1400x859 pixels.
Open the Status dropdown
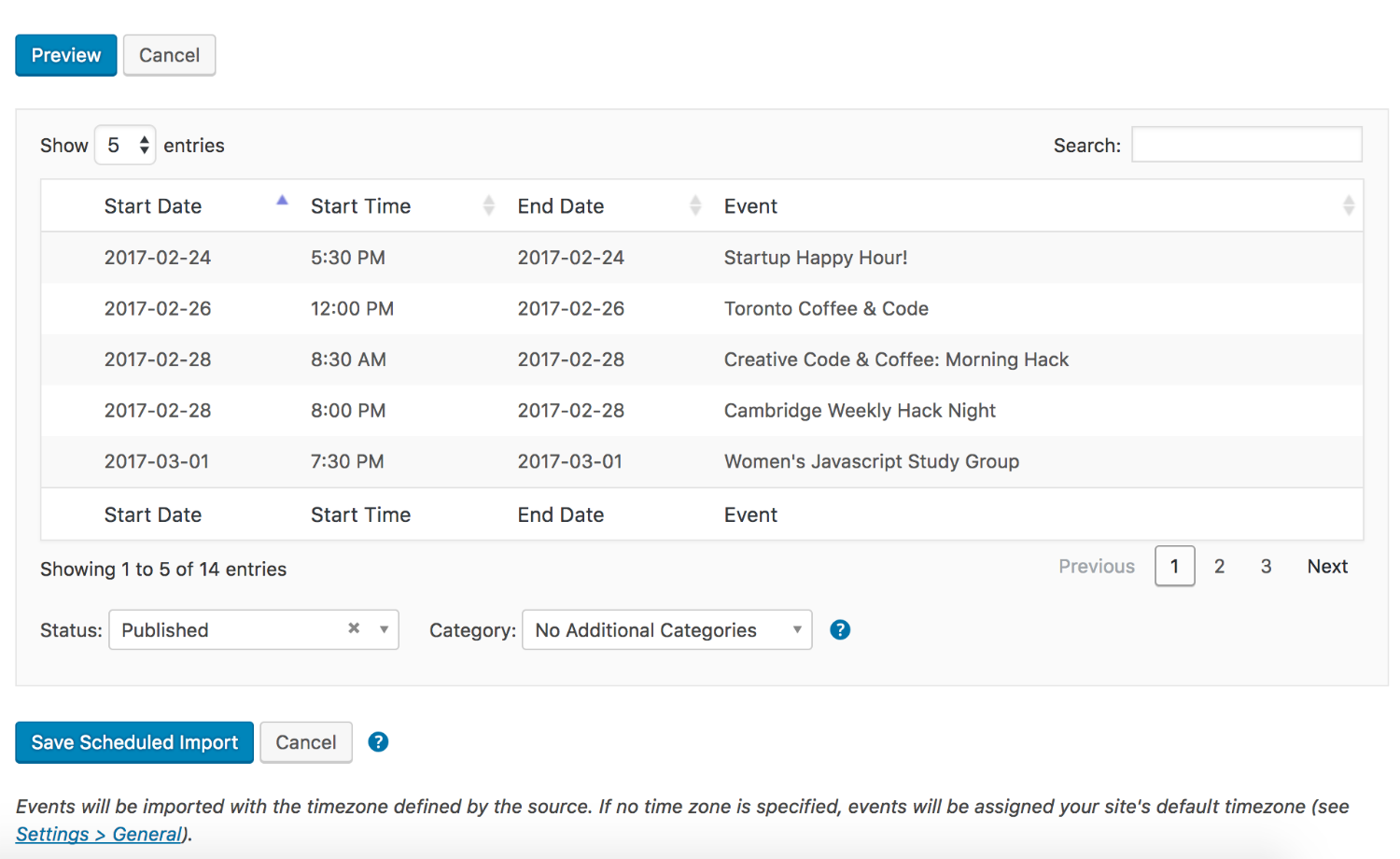tap(382, 629)
